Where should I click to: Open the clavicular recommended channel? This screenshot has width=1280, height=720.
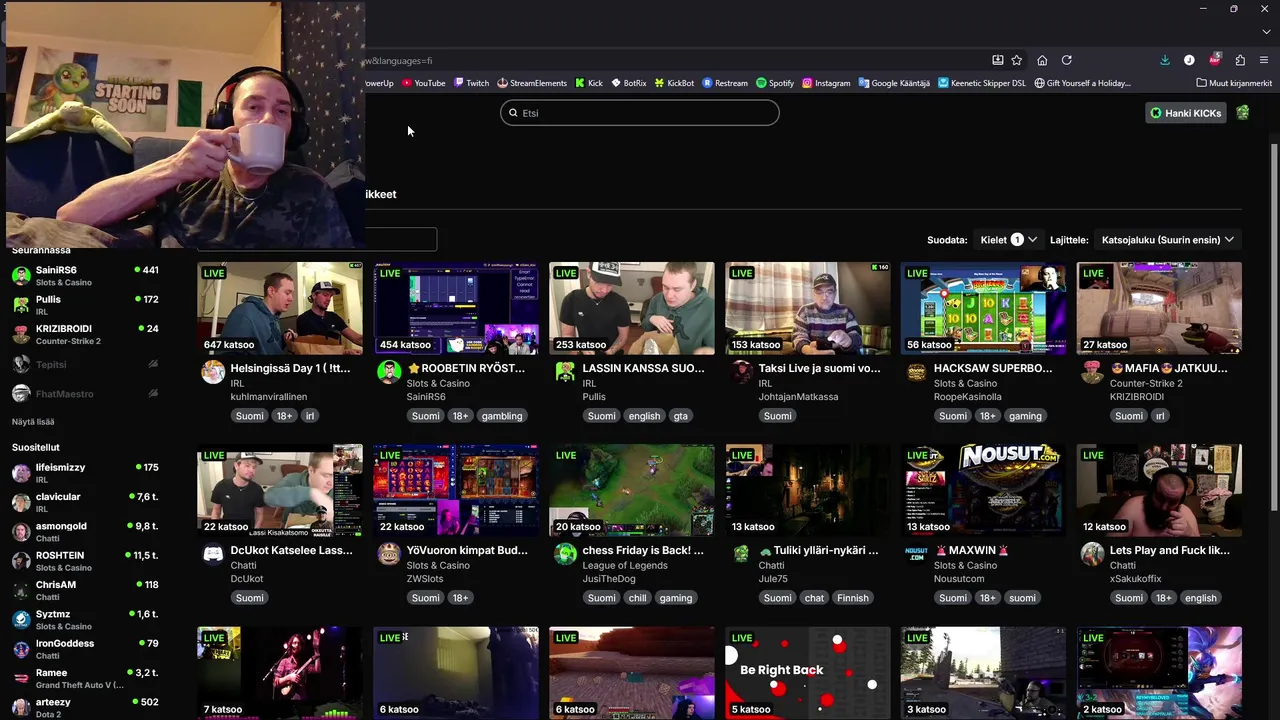pyautogui.click(x=85, y=502)
